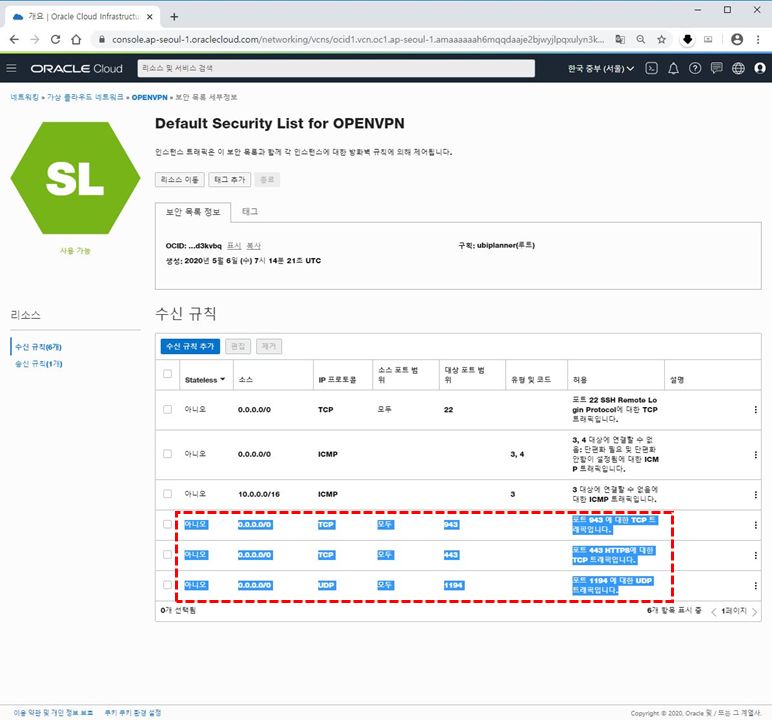Open actions menu for 10.0.0.0/16 ICMP rule

[x=755, y=494]
